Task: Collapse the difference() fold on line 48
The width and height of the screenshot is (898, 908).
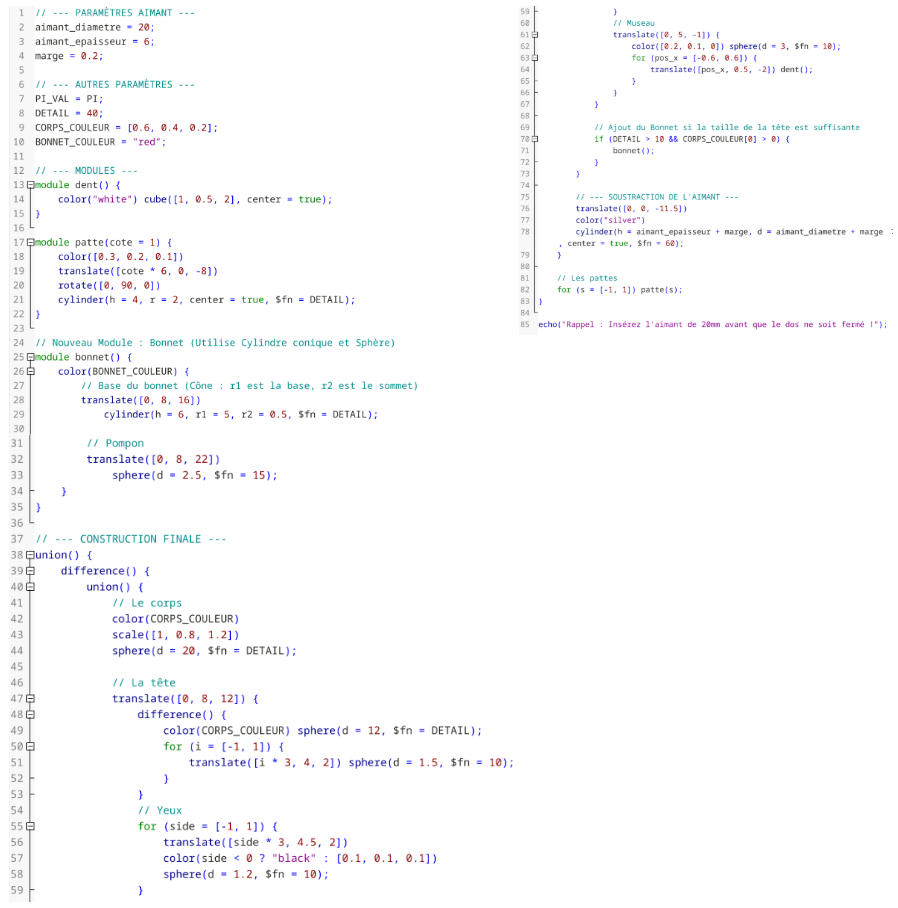Action: point(31,715)
